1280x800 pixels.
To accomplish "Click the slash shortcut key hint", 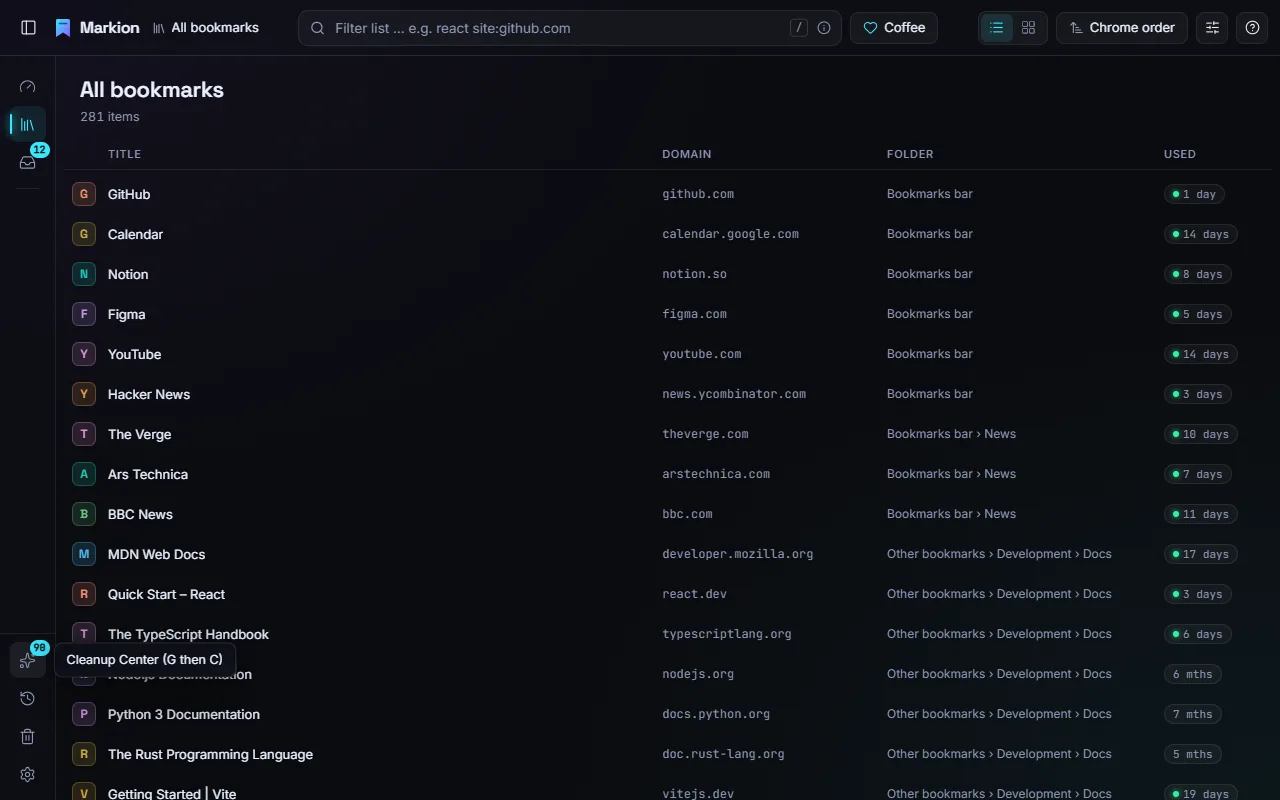I will (799, 28).
